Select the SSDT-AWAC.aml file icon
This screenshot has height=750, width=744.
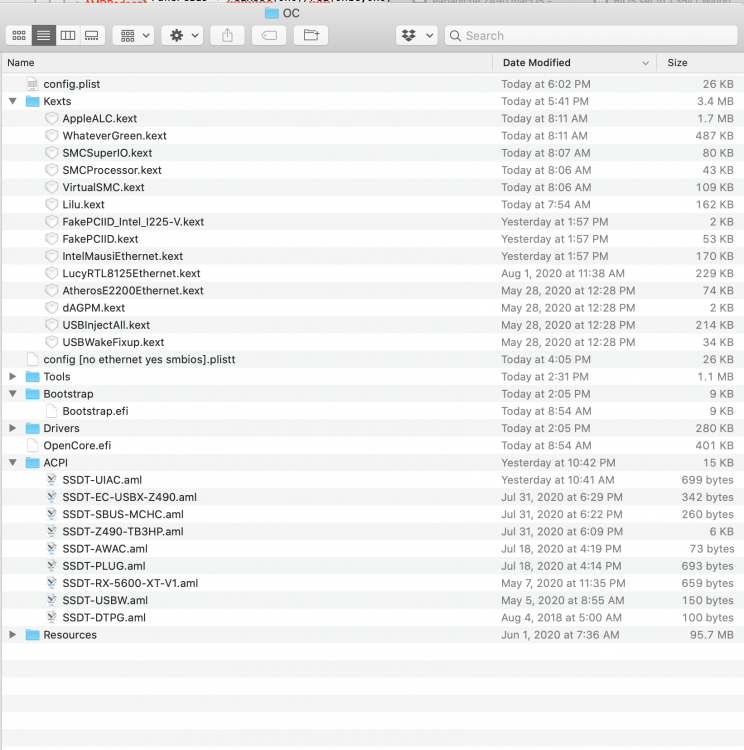click(x=52, y=549)
